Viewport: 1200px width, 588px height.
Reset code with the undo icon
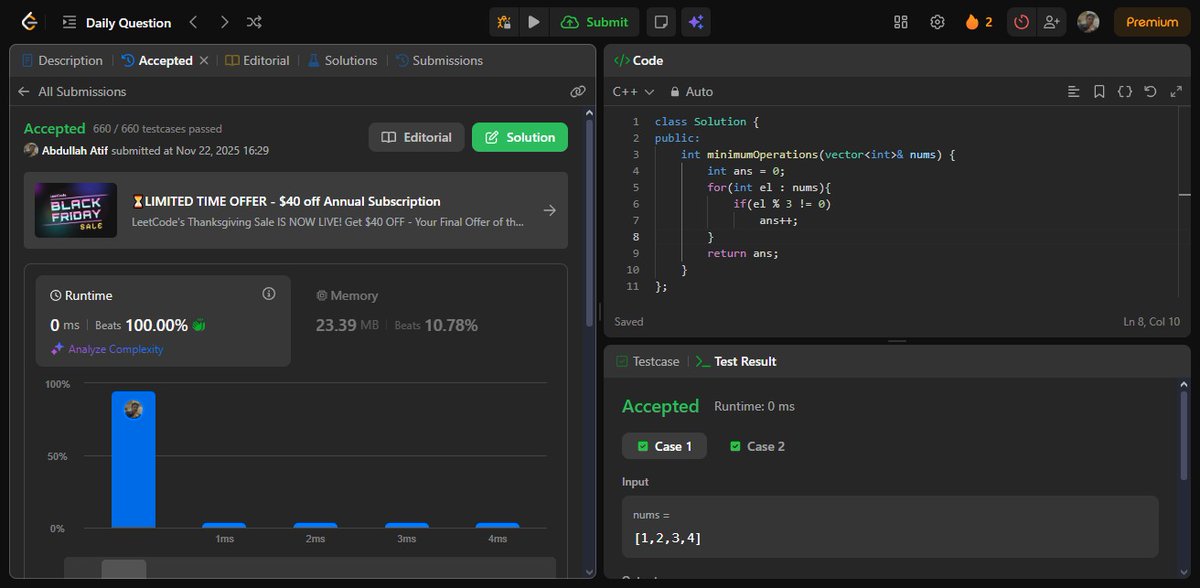coord(1150,91)
